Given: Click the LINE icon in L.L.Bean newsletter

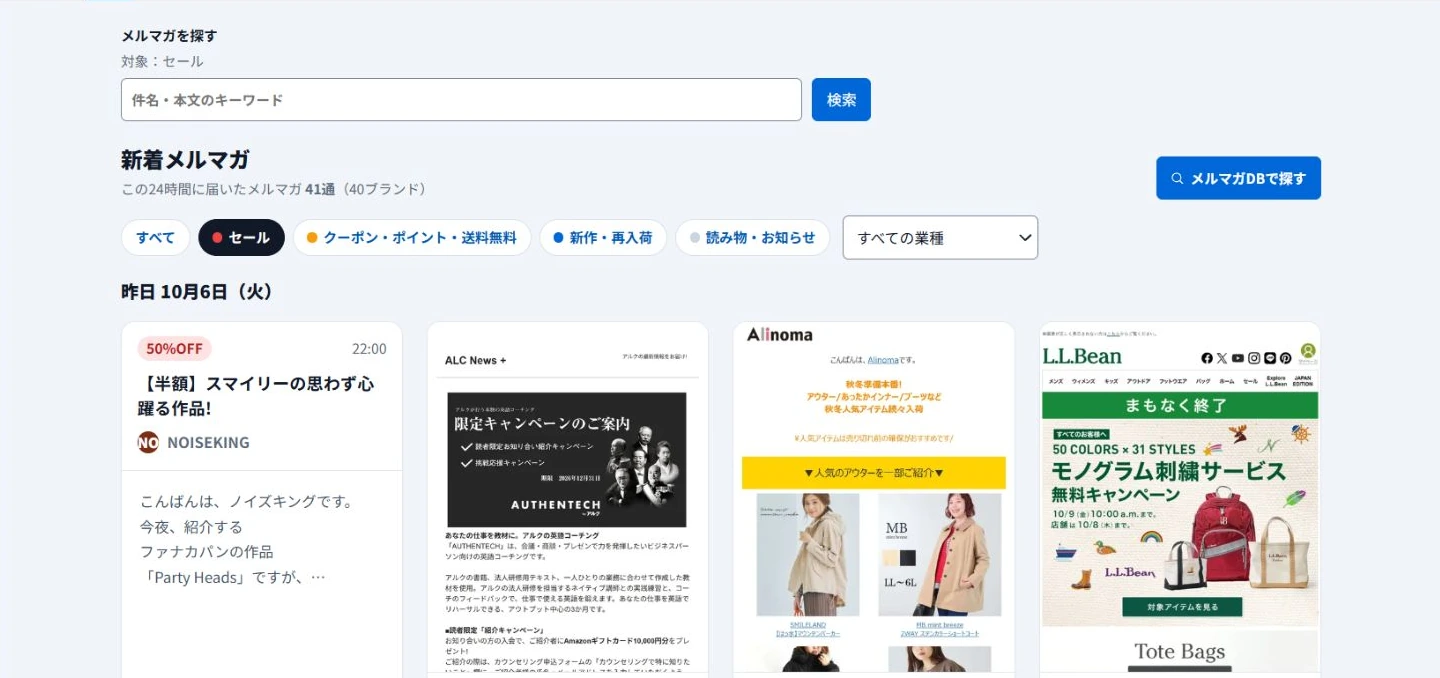Looking at the screenshot, I should click(x=1270, y=358).
